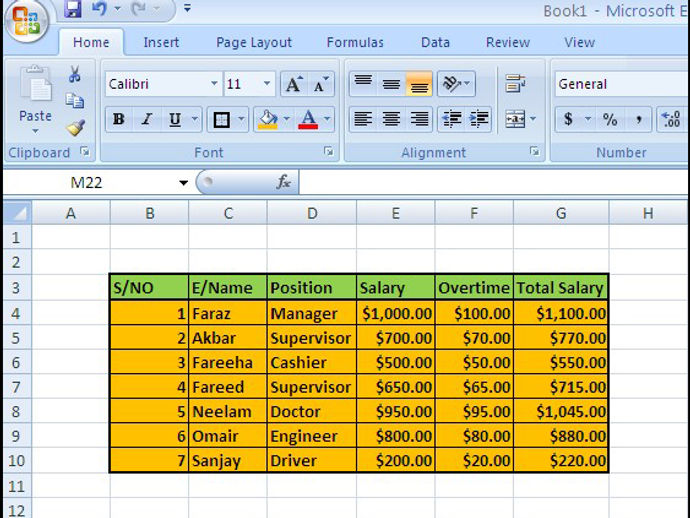Viewport: 690px width, 518px height.
Task: Apply Comma Style format
Action: coord(638,119)
